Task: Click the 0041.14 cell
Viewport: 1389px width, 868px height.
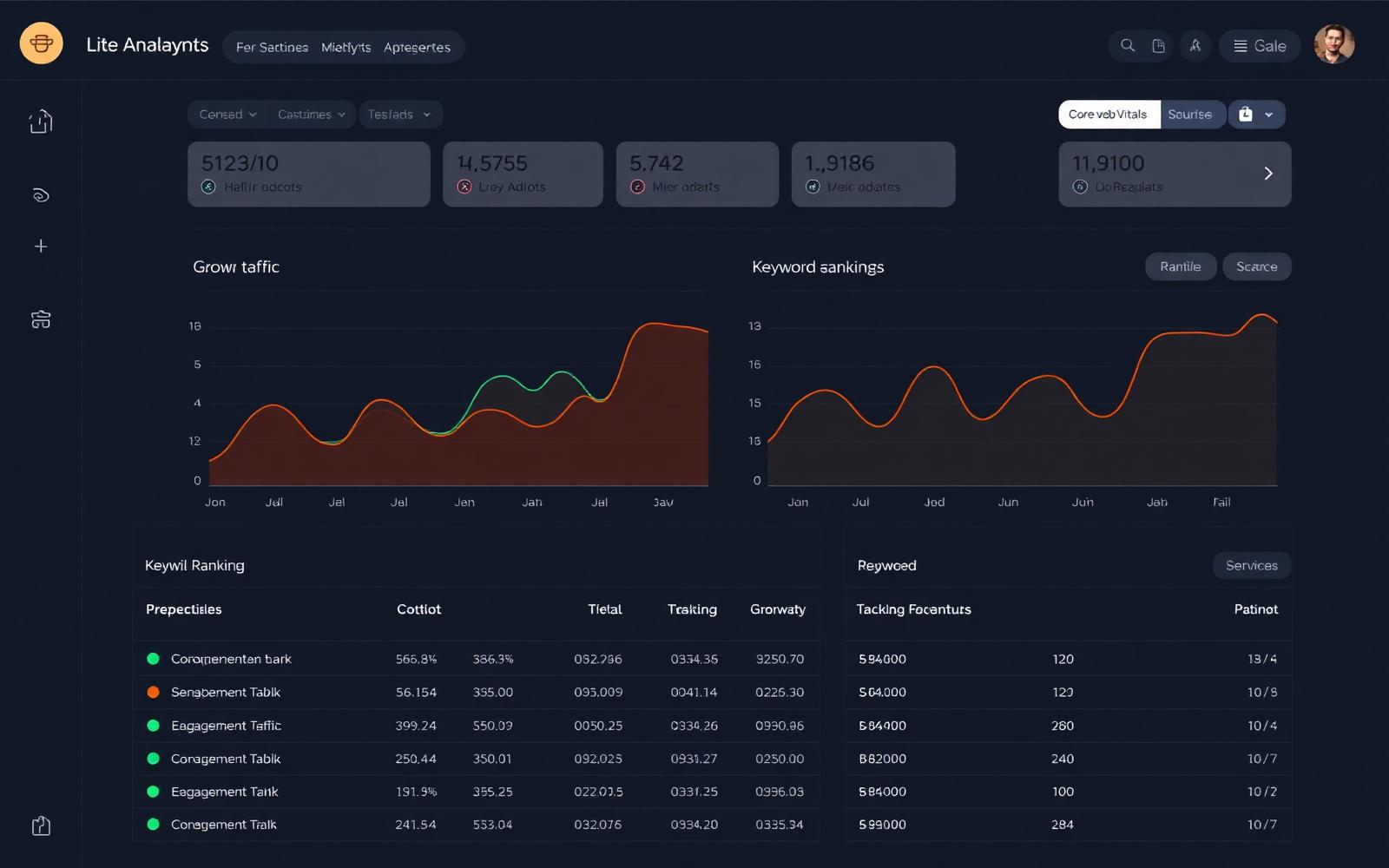Action: 694,692
